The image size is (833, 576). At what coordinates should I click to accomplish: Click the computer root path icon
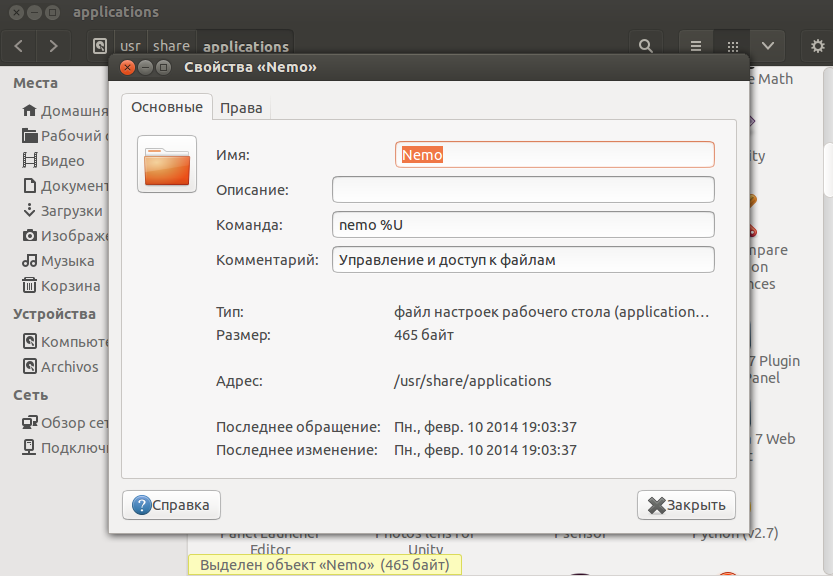pos(100,46)
